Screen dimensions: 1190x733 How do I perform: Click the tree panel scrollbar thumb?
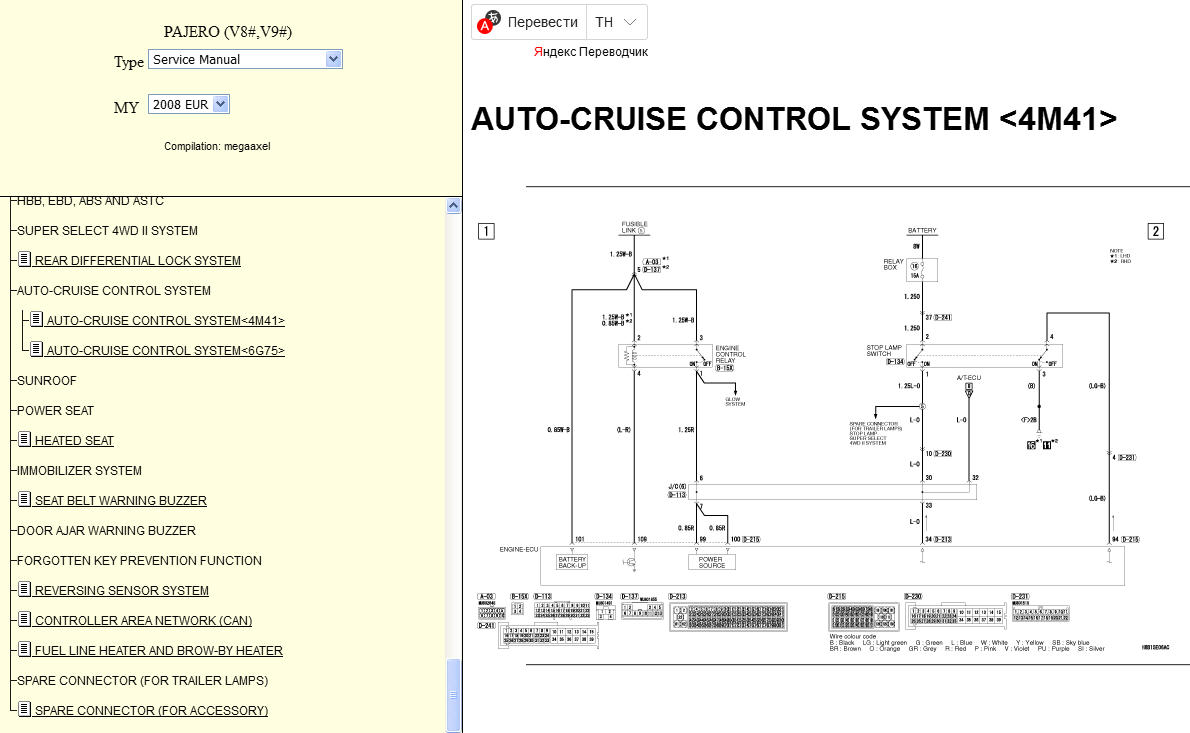453,694
